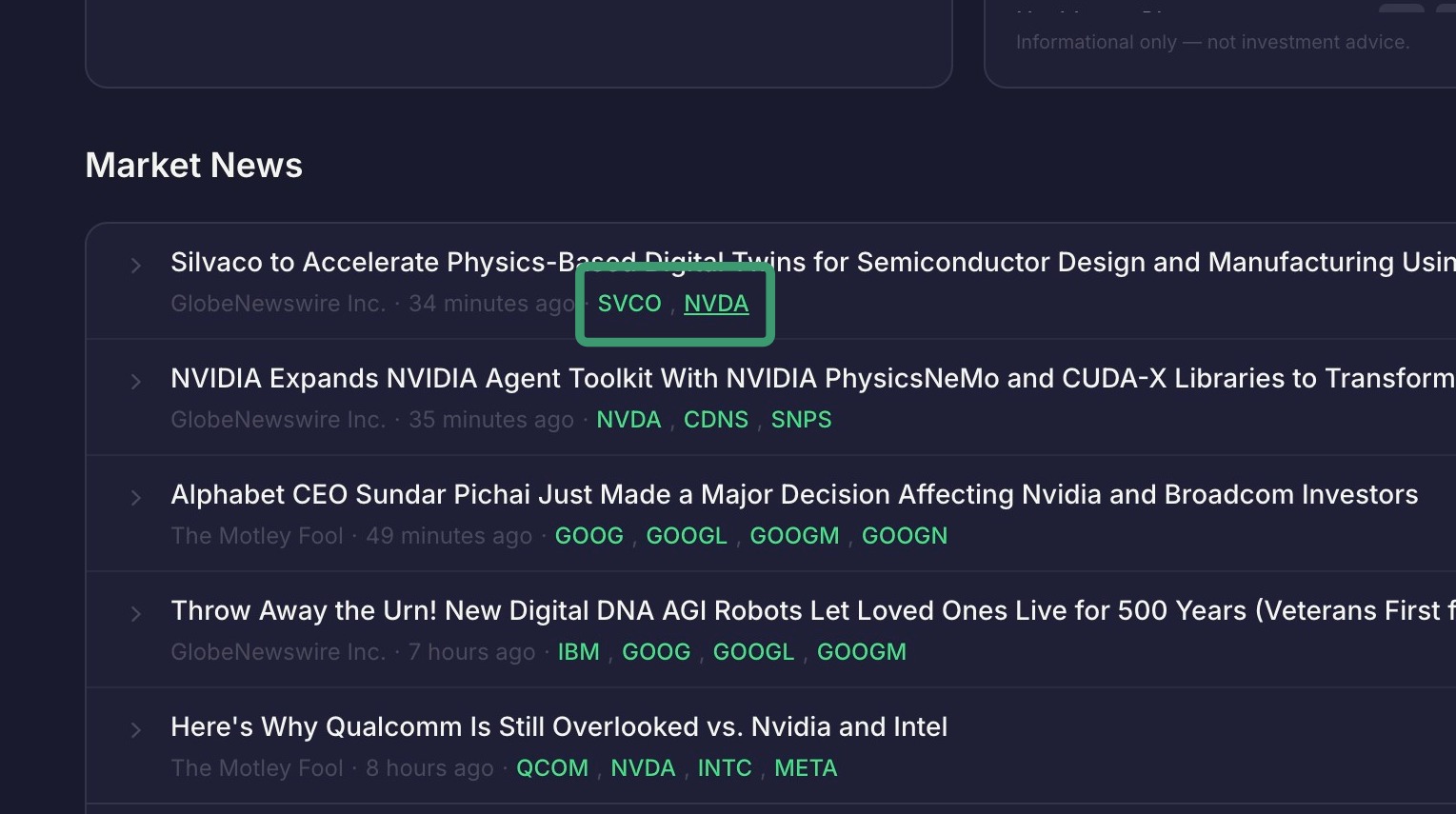Expand the Qualcomm Still Overlooked article
The width and height of the screenshot is (1456, 814).
[136, 730]
